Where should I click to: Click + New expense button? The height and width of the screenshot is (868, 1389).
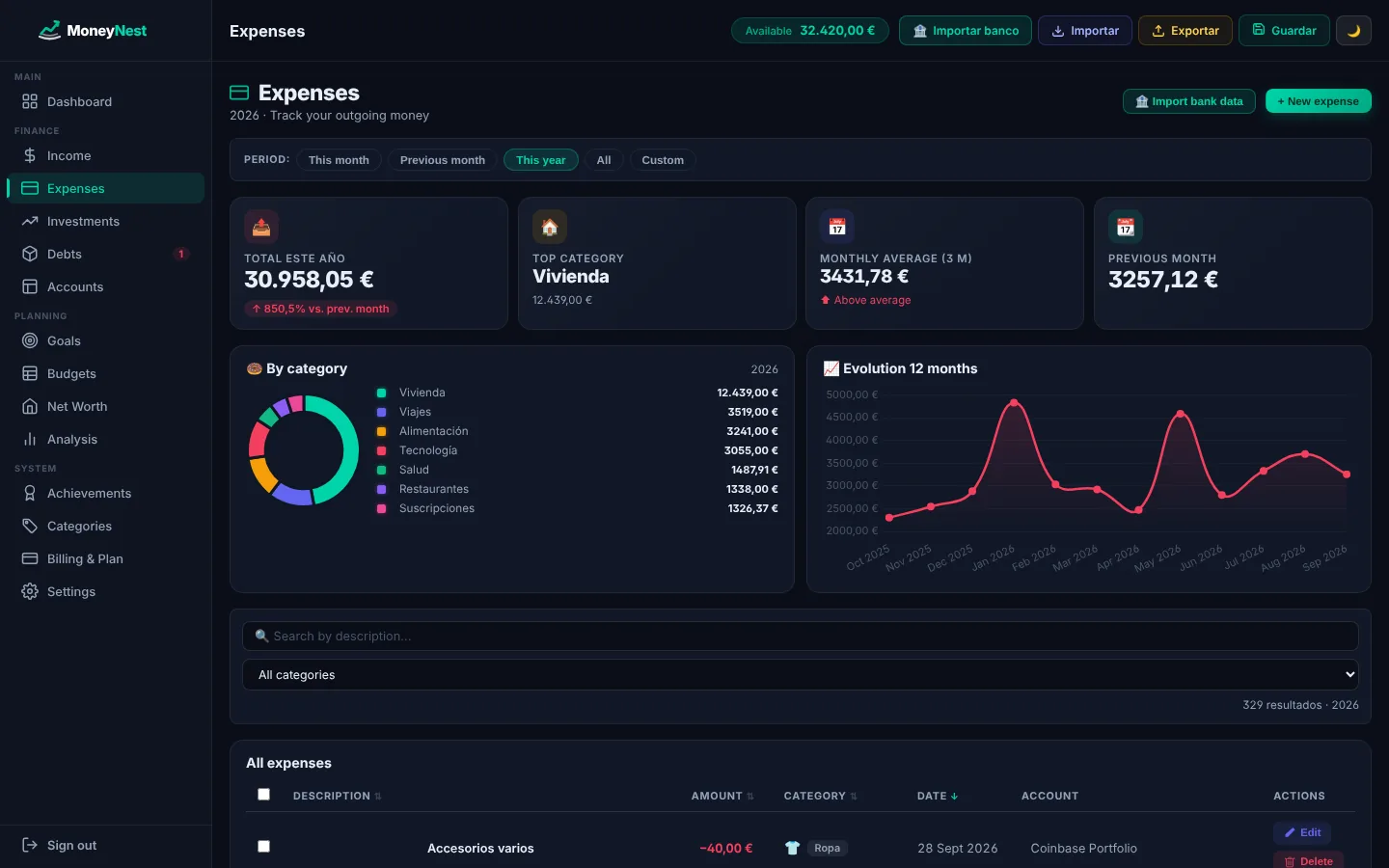1319,101
